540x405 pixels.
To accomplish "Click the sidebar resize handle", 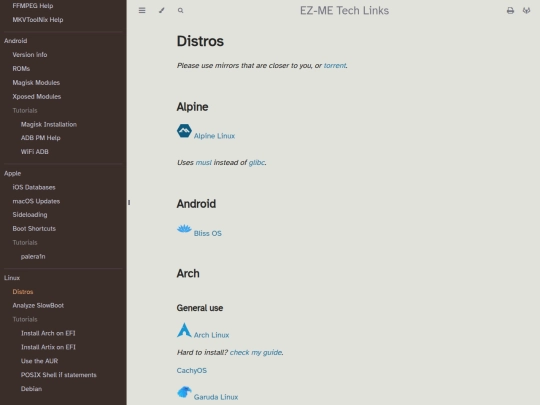I will (x=129, y=202).
